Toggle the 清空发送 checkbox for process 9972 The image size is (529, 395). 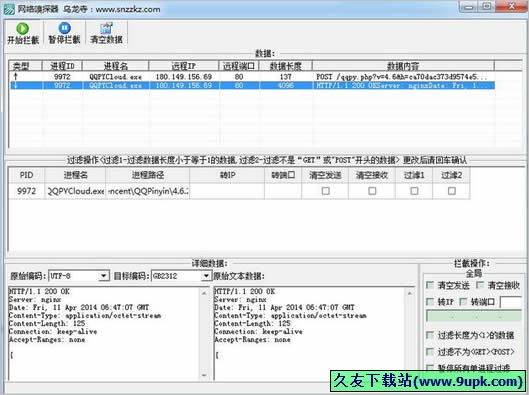326,191
